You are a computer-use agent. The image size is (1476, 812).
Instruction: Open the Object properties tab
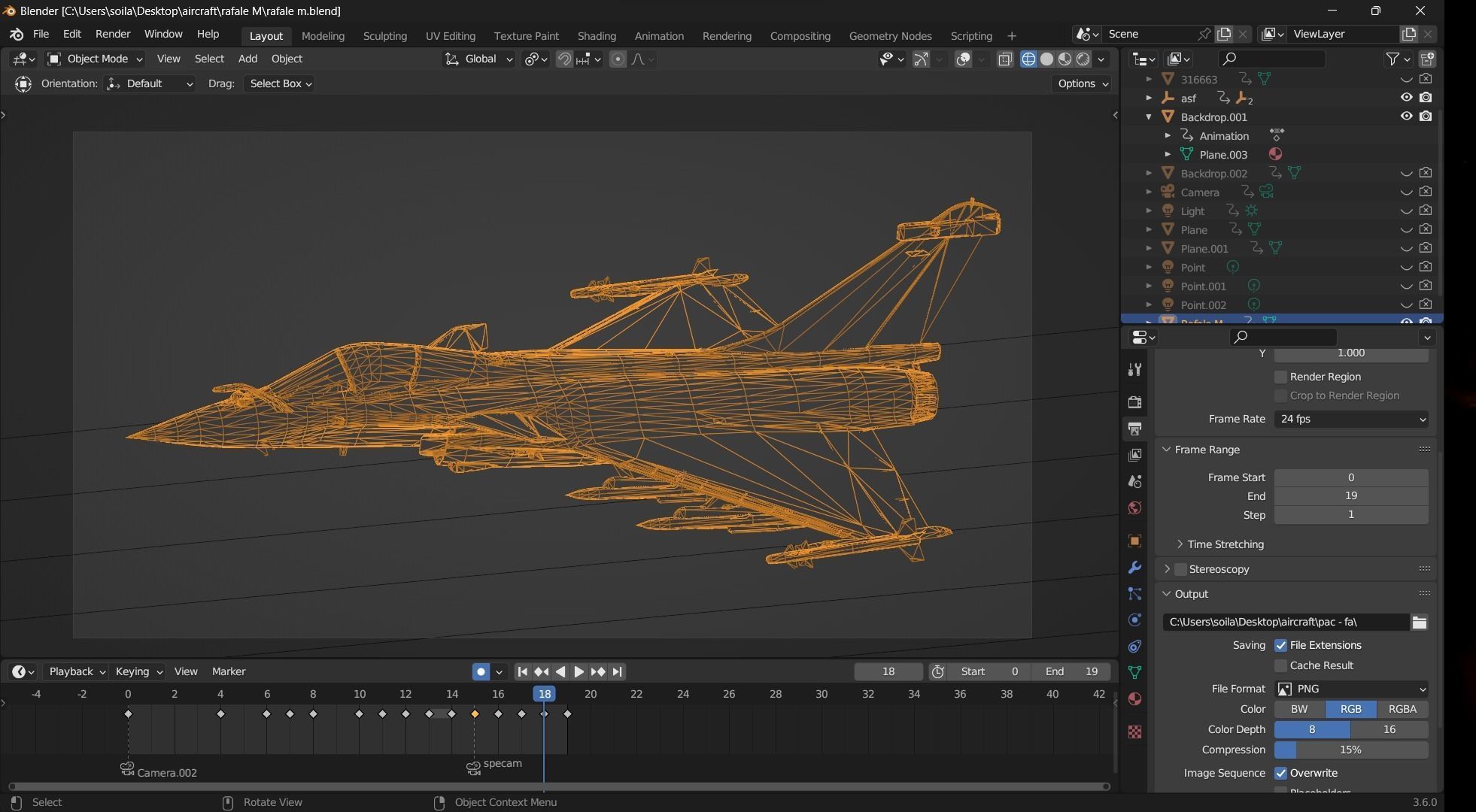1134,541
